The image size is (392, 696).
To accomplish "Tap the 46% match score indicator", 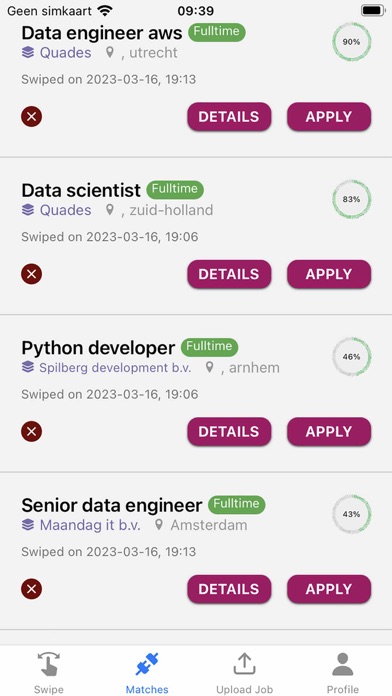I will click(352, 356).
